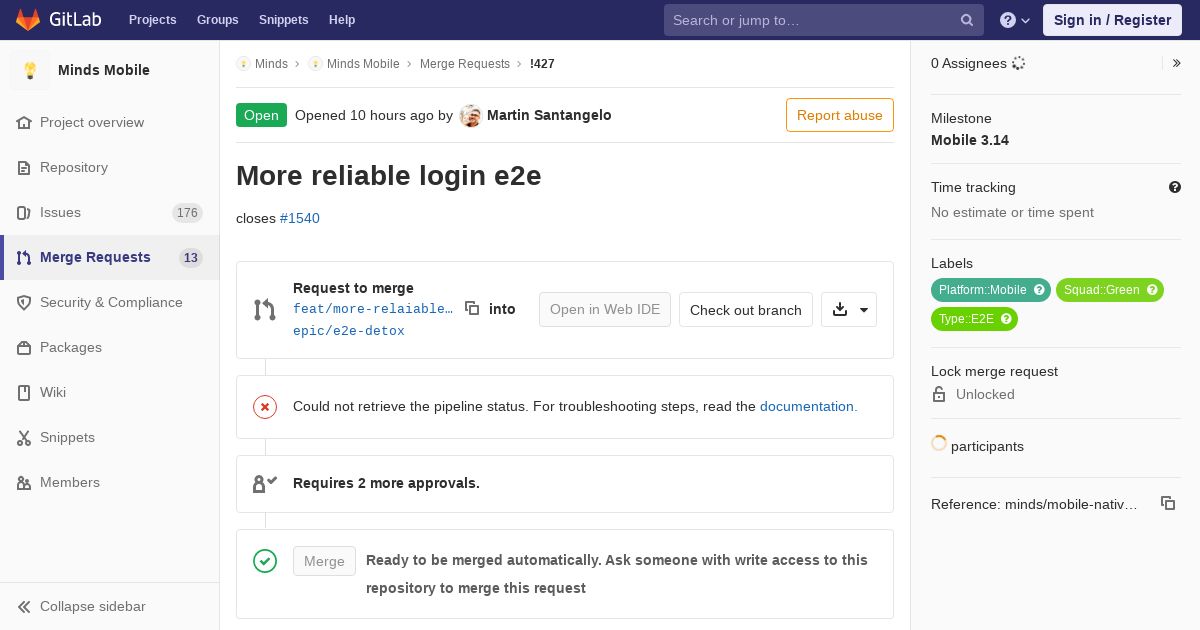Screen dimensions: 1200x630
Task: Click the Report abuse button
Action: (840, 115)
